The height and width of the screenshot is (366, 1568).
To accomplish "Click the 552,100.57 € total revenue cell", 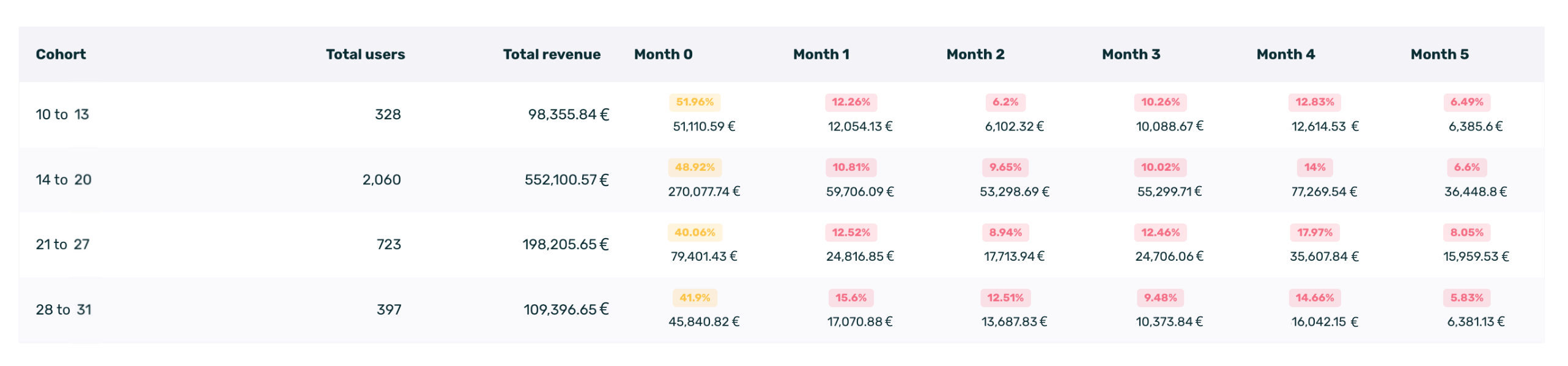I will coord(566,180).
